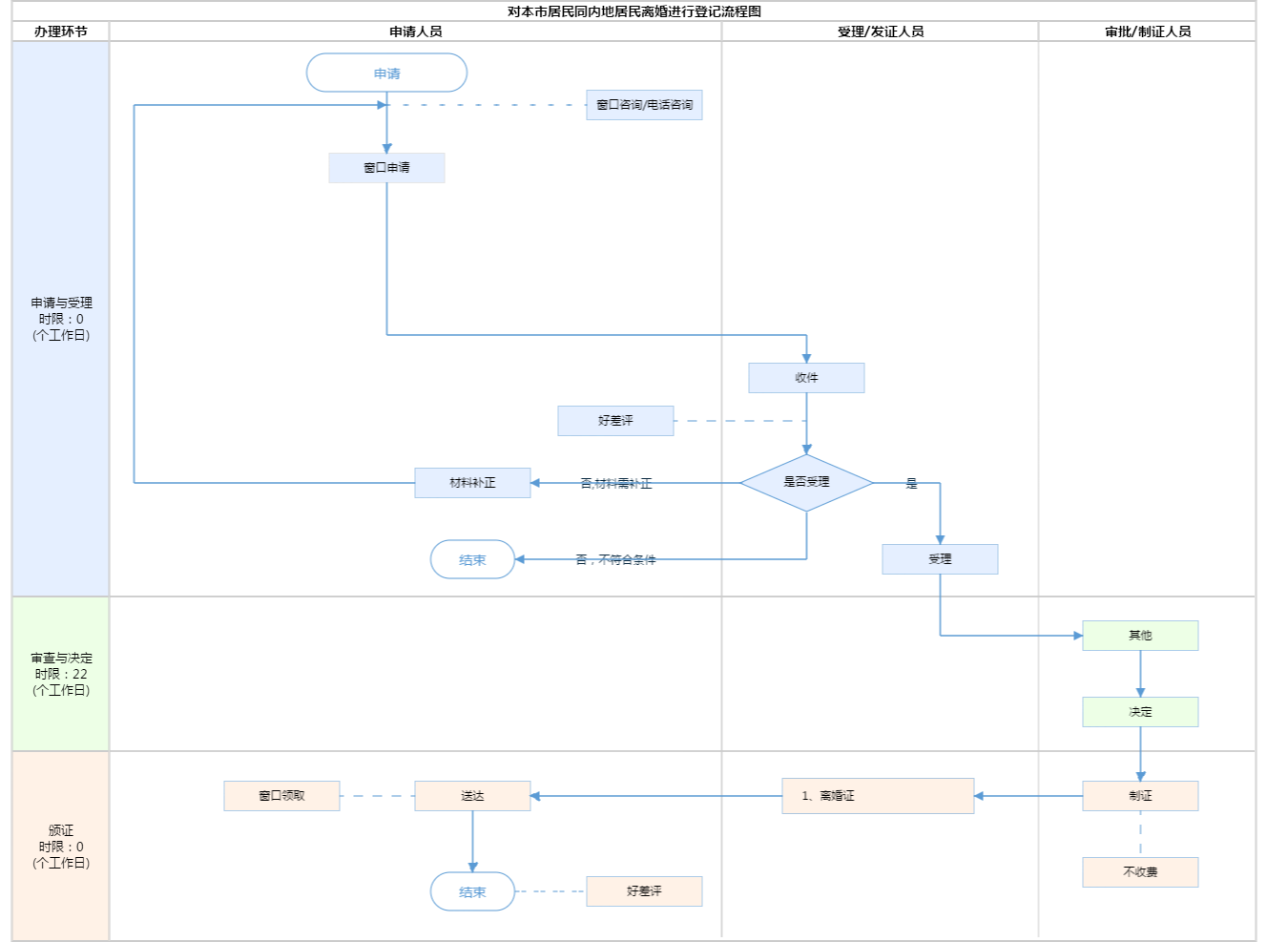The height and width of the screenshot is (942, 1288).
Task: Select the 好差评 box beside 收件
Action: pyautogui.click(x=615, y=421)
